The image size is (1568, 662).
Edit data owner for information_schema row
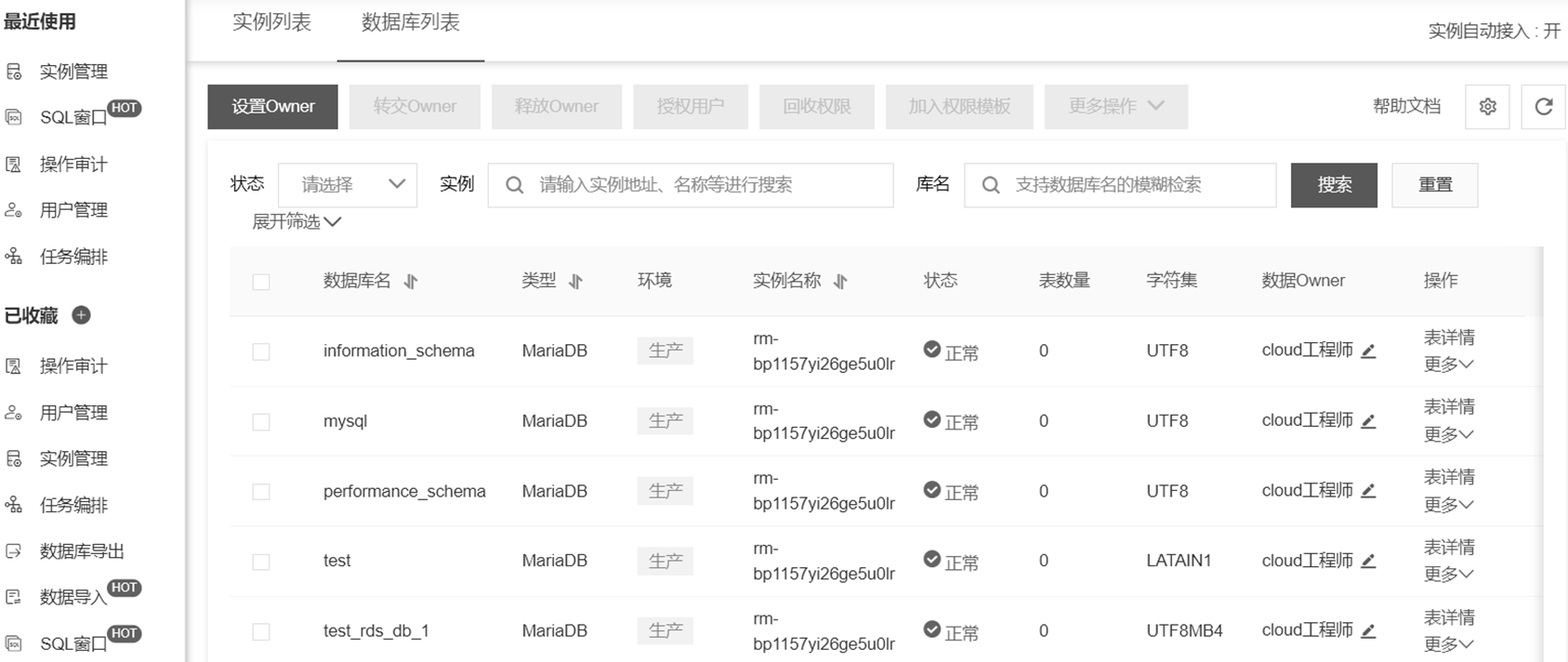[1368, 351]
